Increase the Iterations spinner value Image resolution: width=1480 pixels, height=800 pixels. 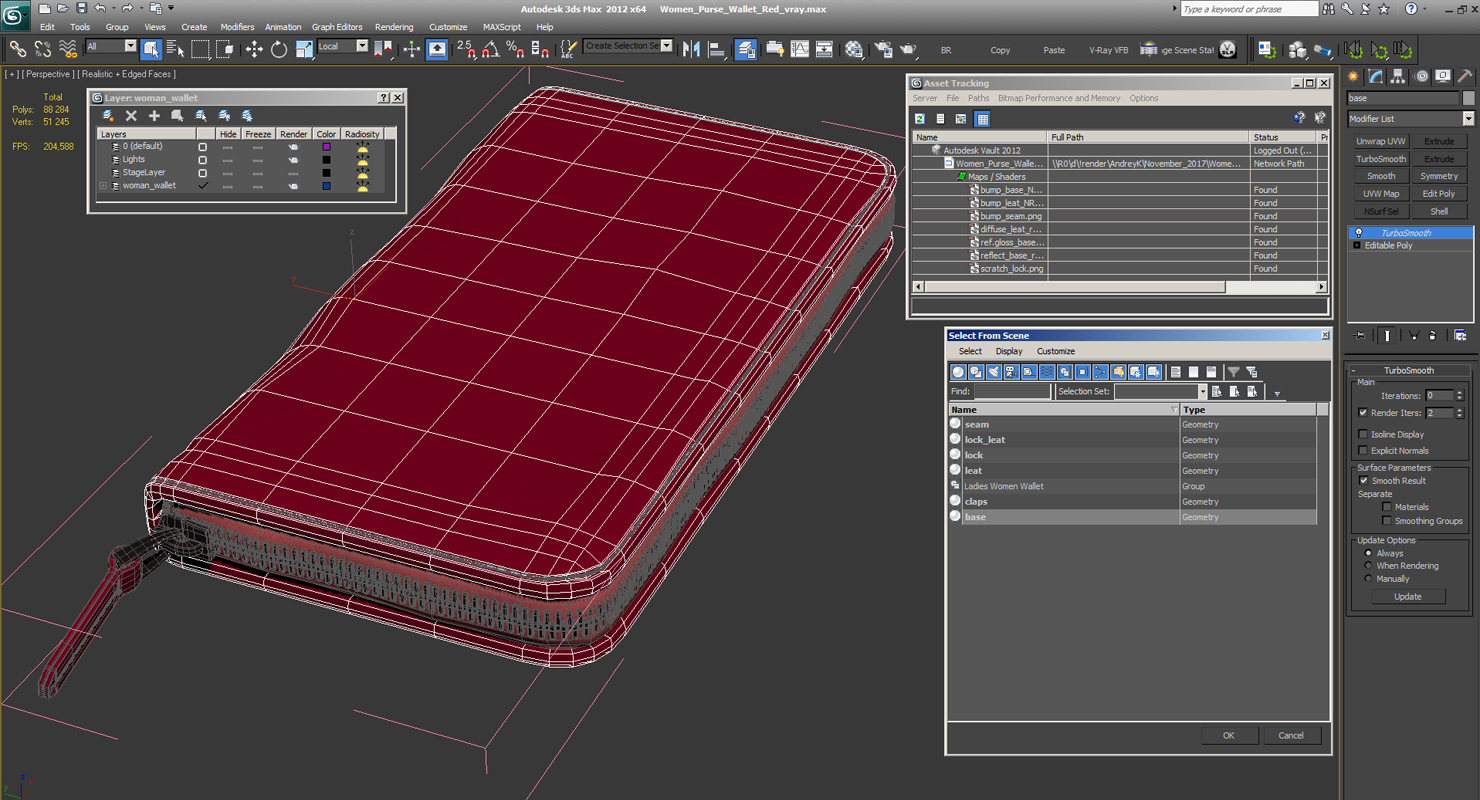1460,393
